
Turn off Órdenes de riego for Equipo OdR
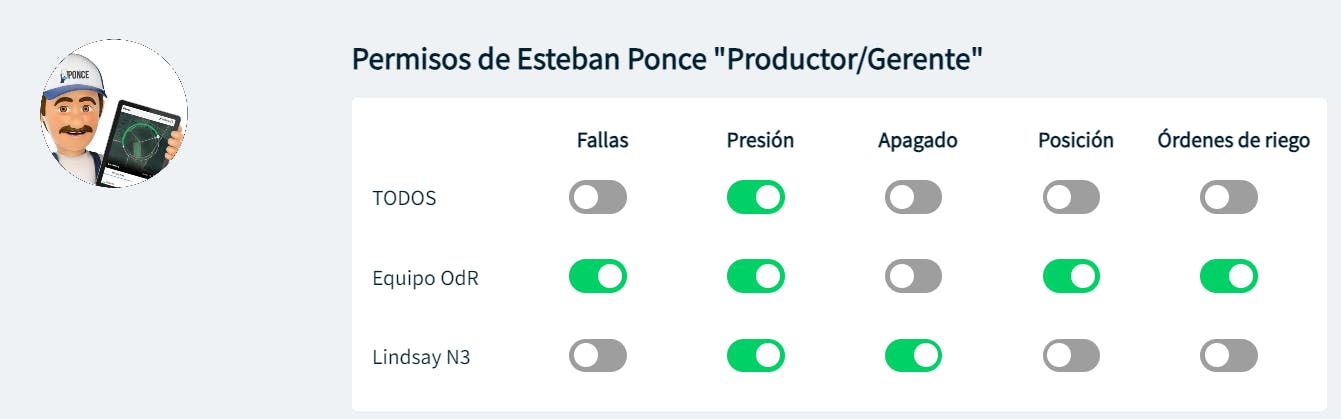[x=1229, y=276]
